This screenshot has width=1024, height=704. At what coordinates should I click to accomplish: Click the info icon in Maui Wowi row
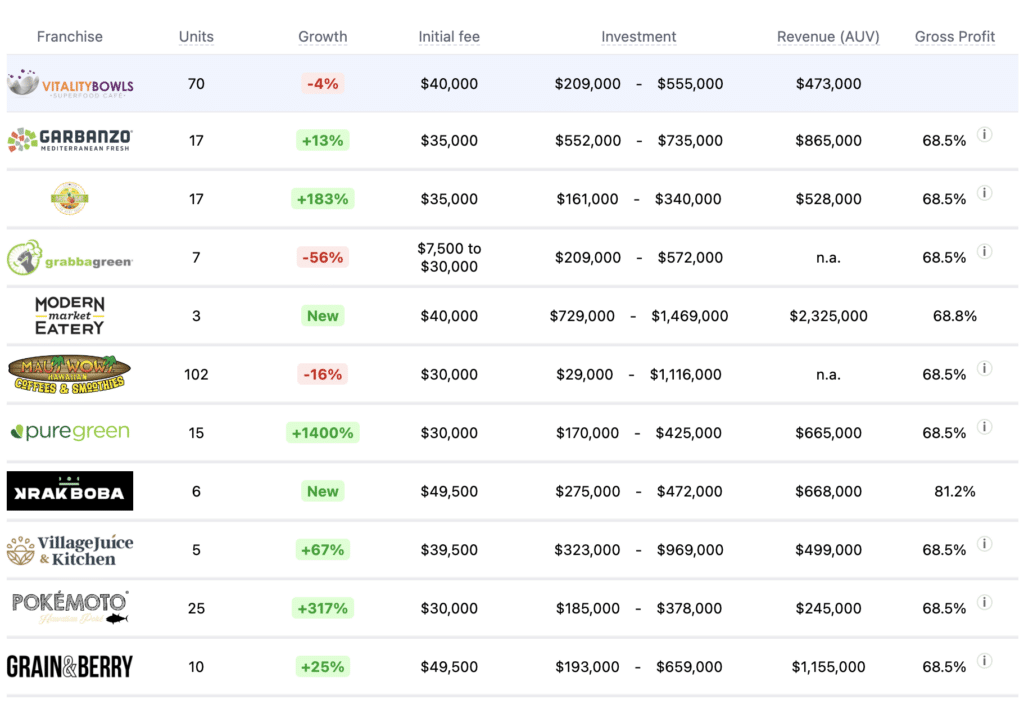pyautogui.click(x=984, y=368)
